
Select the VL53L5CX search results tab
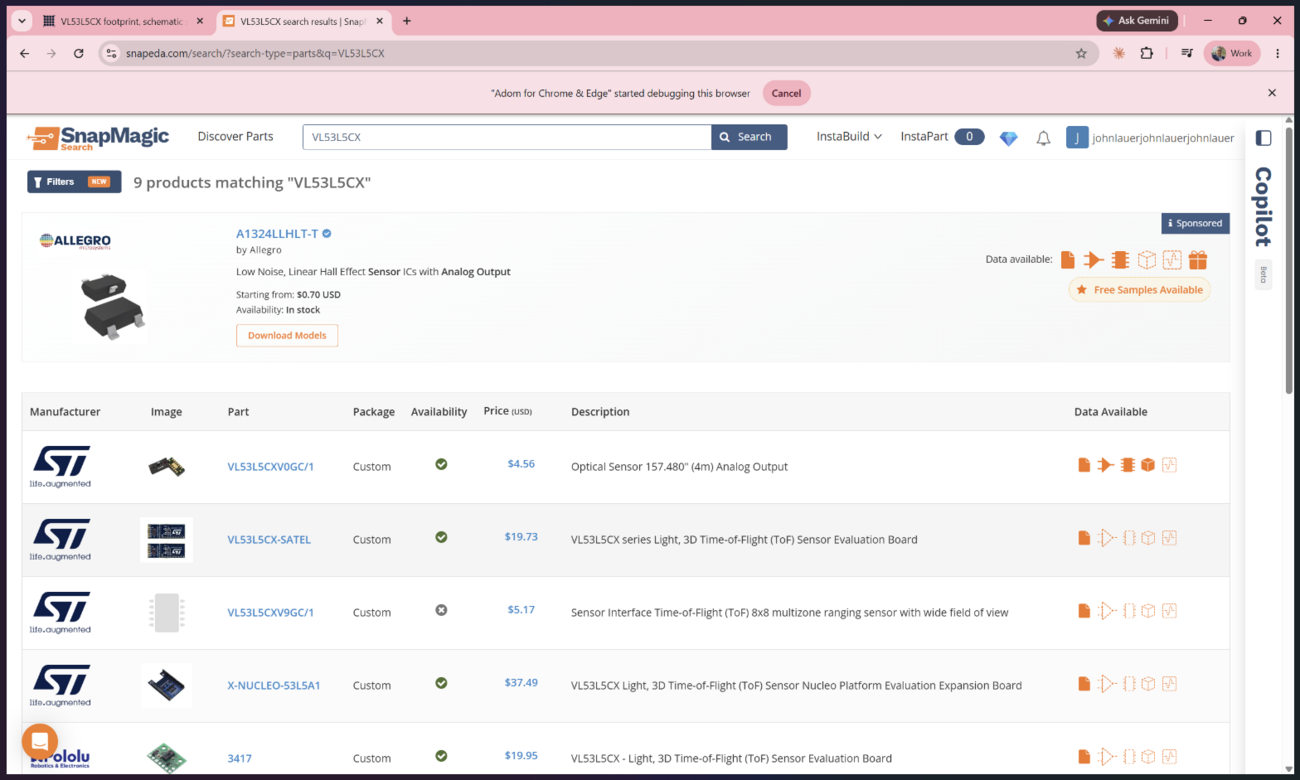pos(301,21)
